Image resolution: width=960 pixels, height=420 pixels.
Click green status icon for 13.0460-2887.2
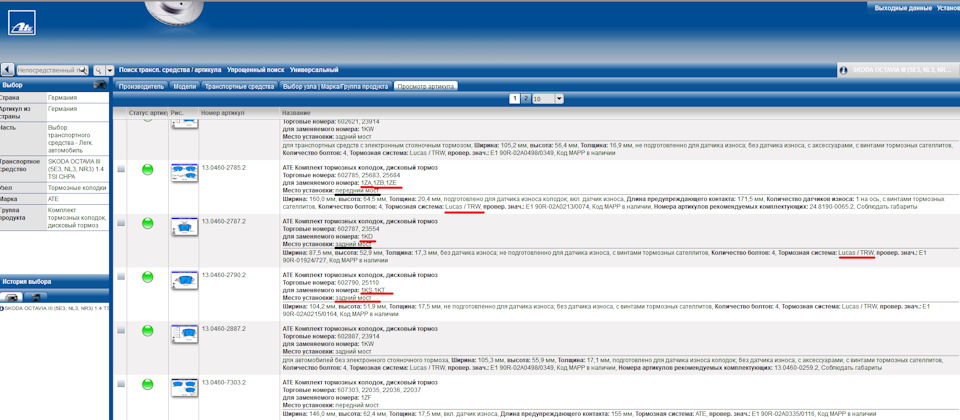147,330
